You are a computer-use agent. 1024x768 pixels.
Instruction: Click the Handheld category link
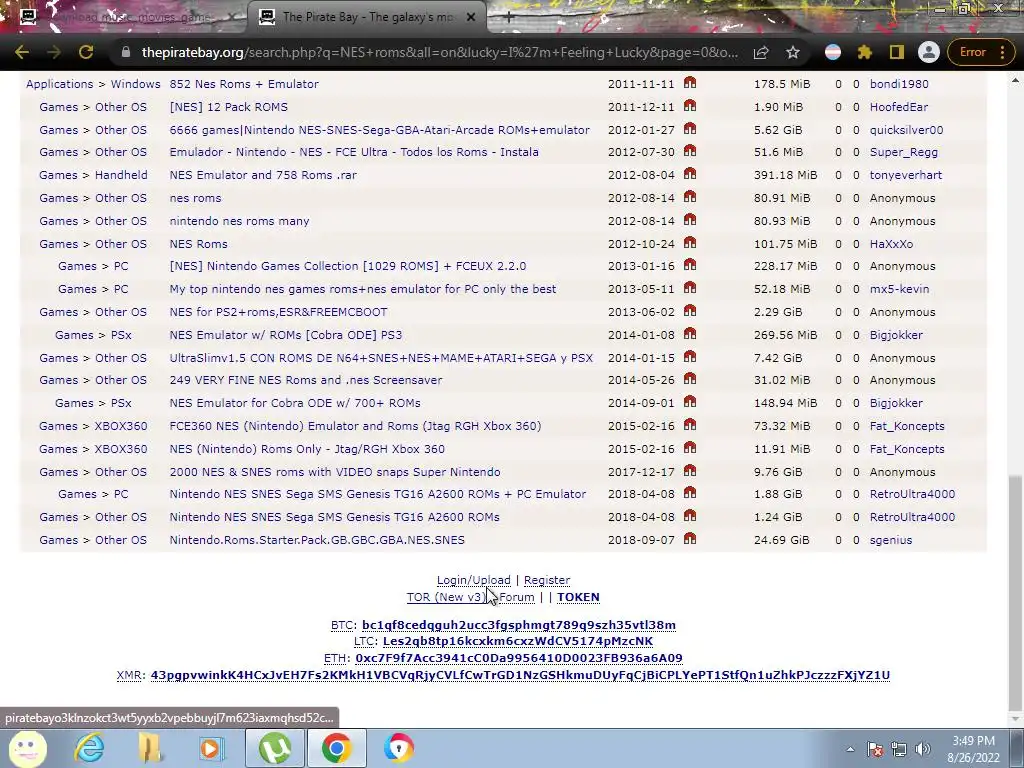121,175
